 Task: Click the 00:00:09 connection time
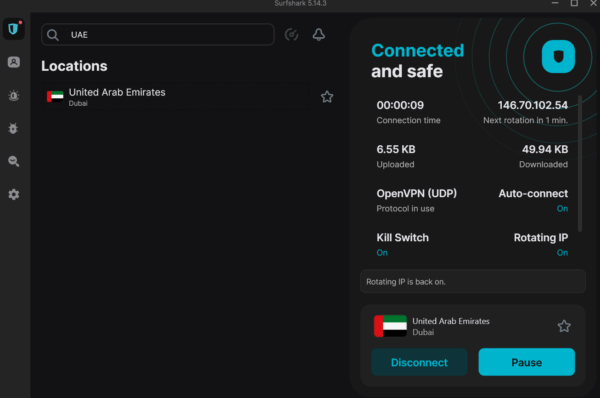[x=400, y=105]
